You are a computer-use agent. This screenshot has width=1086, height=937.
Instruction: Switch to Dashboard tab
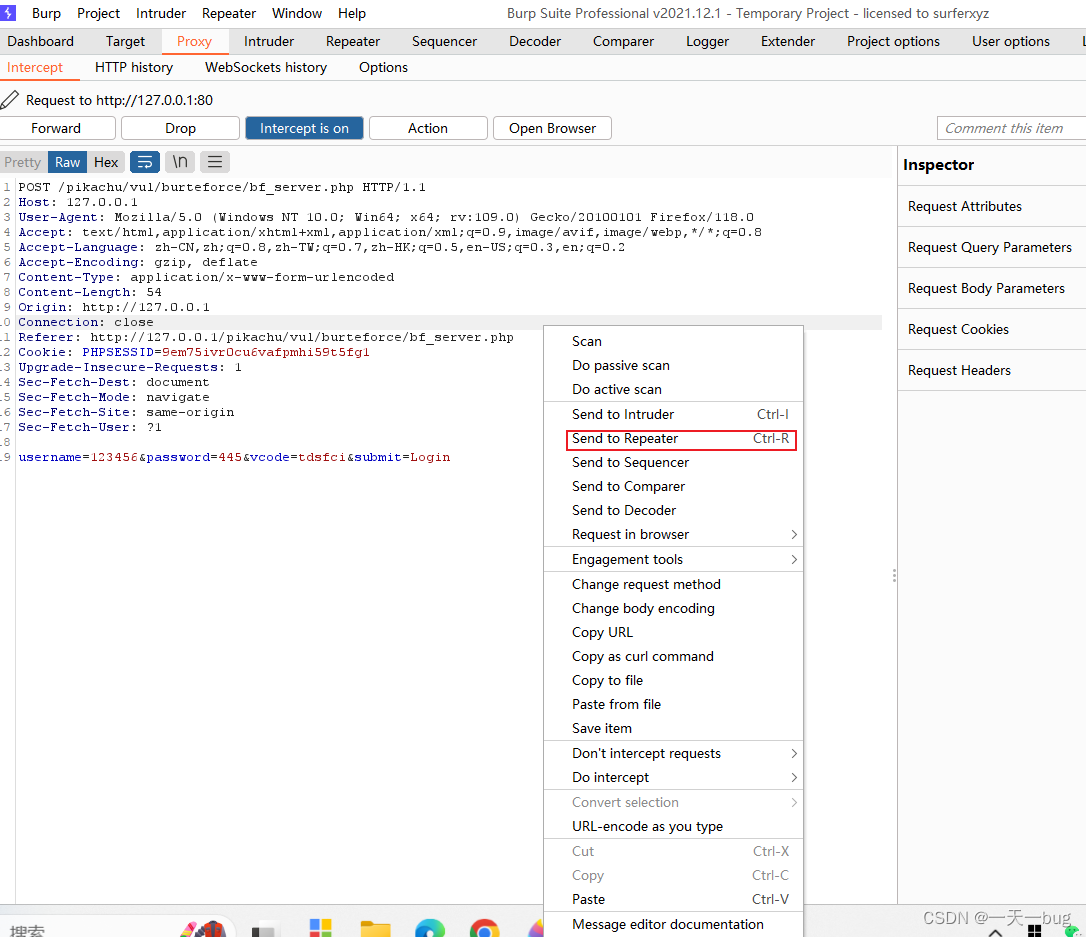[40, 42]
